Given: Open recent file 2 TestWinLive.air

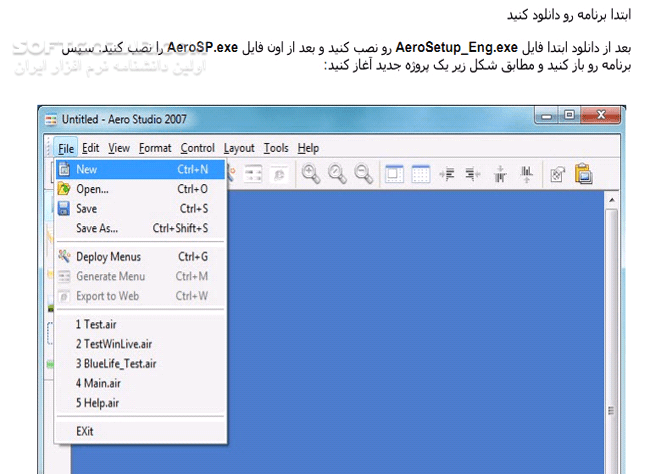Looking at the screenshot, I should pyautogui.click(x=141, y=344).
